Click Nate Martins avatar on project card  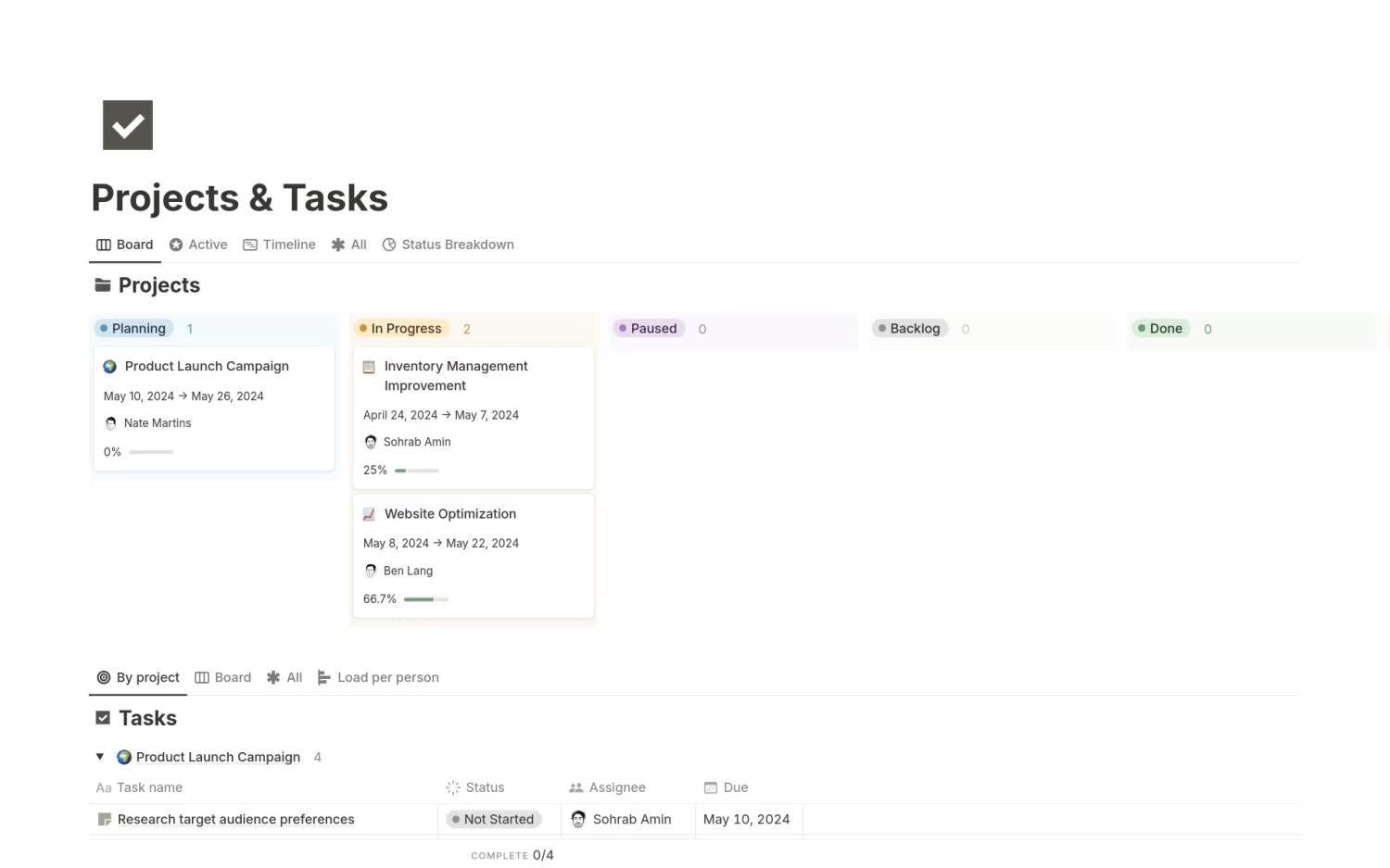click(x=111, y=423)
